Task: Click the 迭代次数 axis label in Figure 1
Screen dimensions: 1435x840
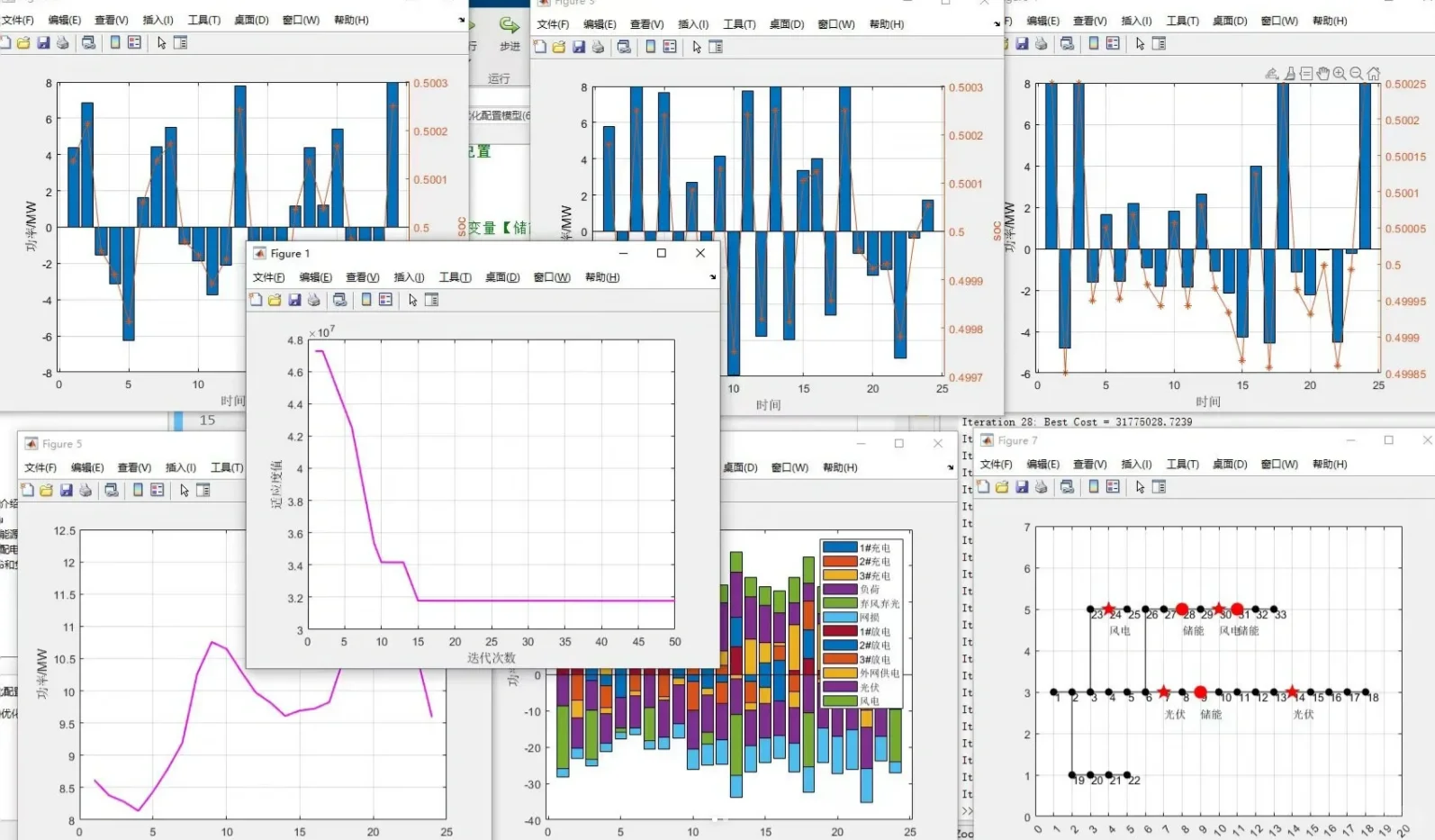Action: pyautogui.click(x=491, y=658)
